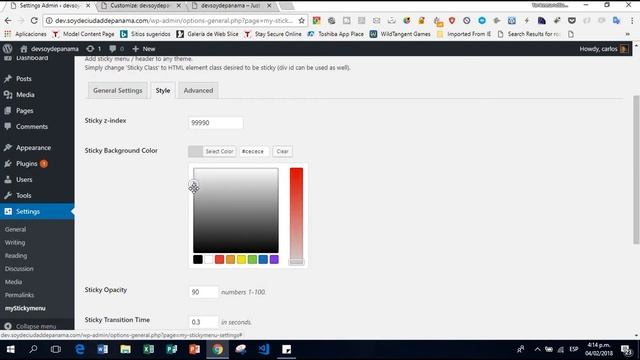Open the Imported From IE bookmarks folder

pyautogui.click(x=464, y=34)
